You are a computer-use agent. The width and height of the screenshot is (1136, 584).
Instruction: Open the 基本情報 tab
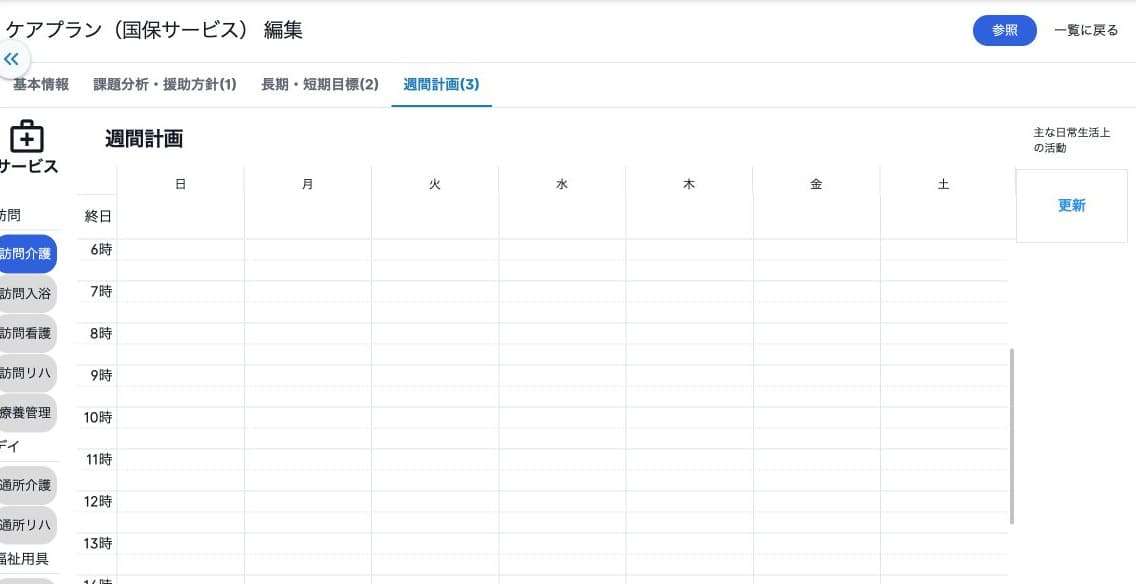[41, 84]
